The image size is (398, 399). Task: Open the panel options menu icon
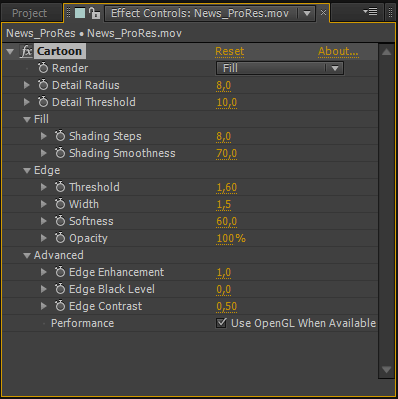[x=370, y=12]
